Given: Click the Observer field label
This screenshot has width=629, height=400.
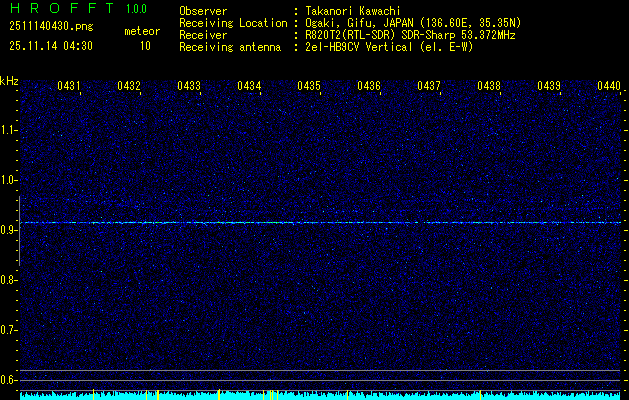Looking at the screenshot, I should (203, 11).
